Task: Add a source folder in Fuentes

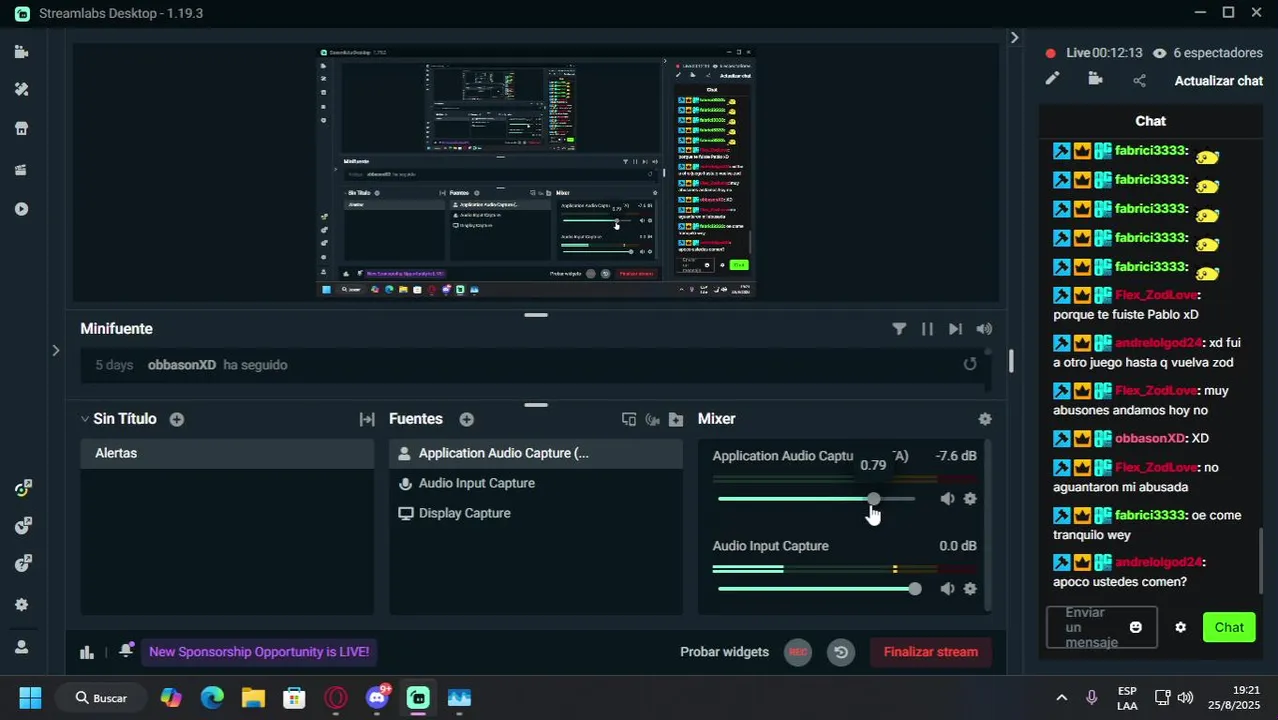Action: (676, 419)
